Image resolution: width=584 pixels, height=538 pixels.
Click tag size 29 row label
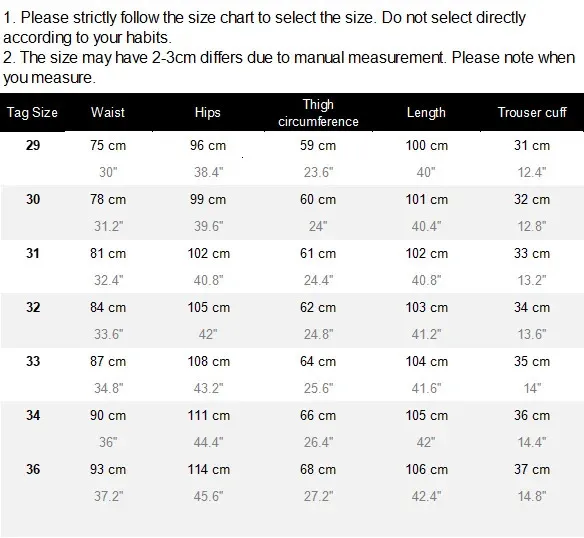33,145
